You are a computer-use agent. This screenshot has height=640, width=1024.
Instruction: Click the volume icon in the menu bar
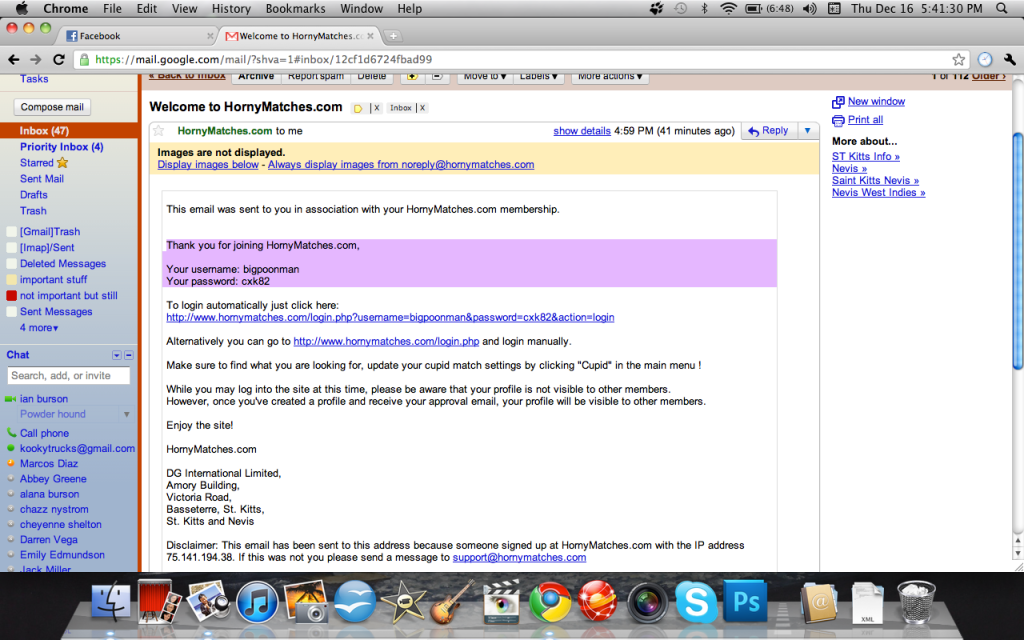(x=809, y=8)
